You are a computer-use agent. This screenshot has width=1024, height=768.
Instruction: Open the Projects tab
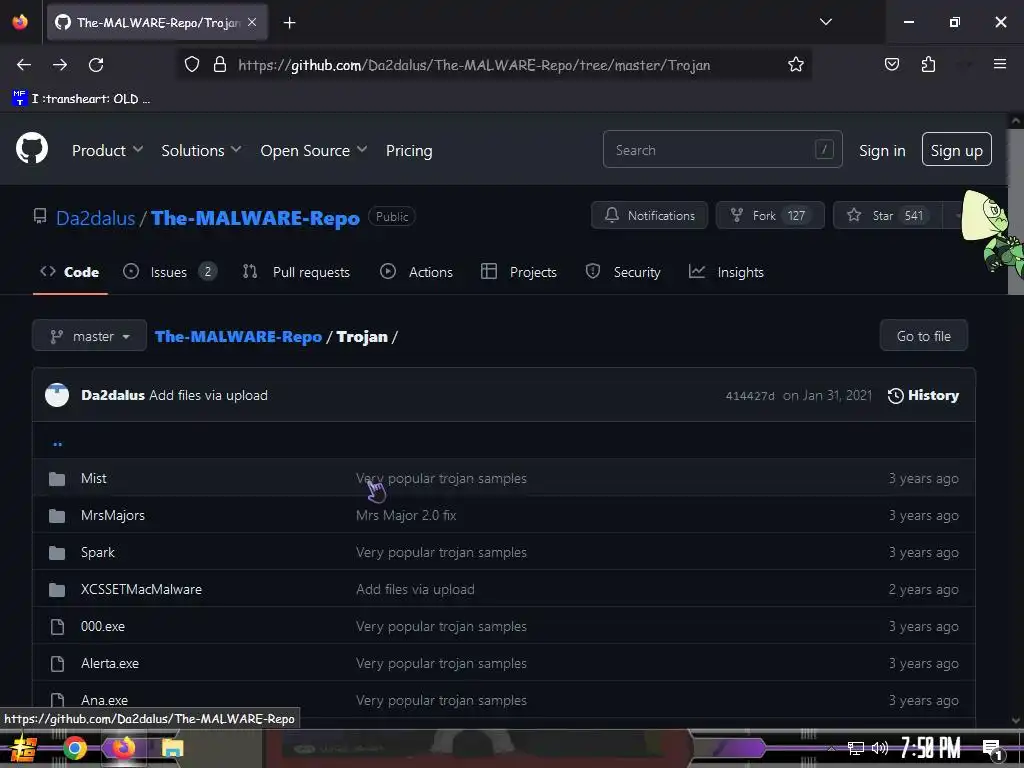pyautogui.click(x=519, y=272)
